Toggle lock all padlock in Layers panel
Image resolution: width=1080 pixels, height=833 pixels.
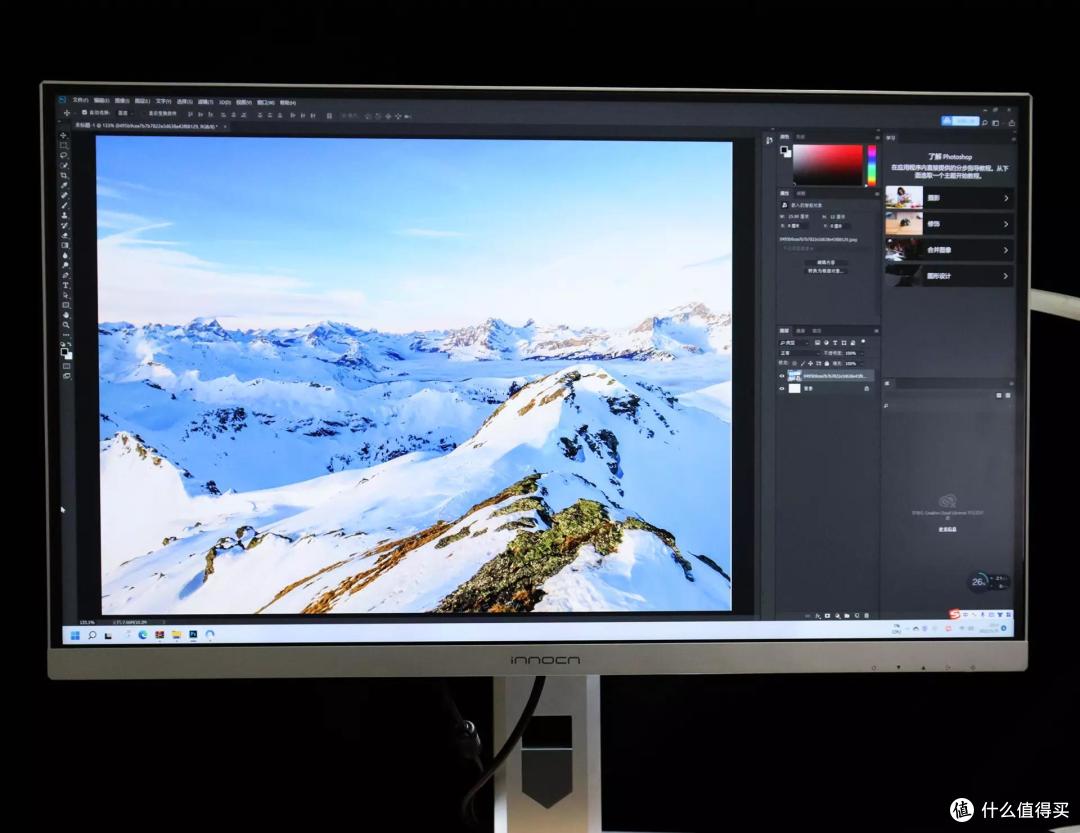(x=827, y=364)
